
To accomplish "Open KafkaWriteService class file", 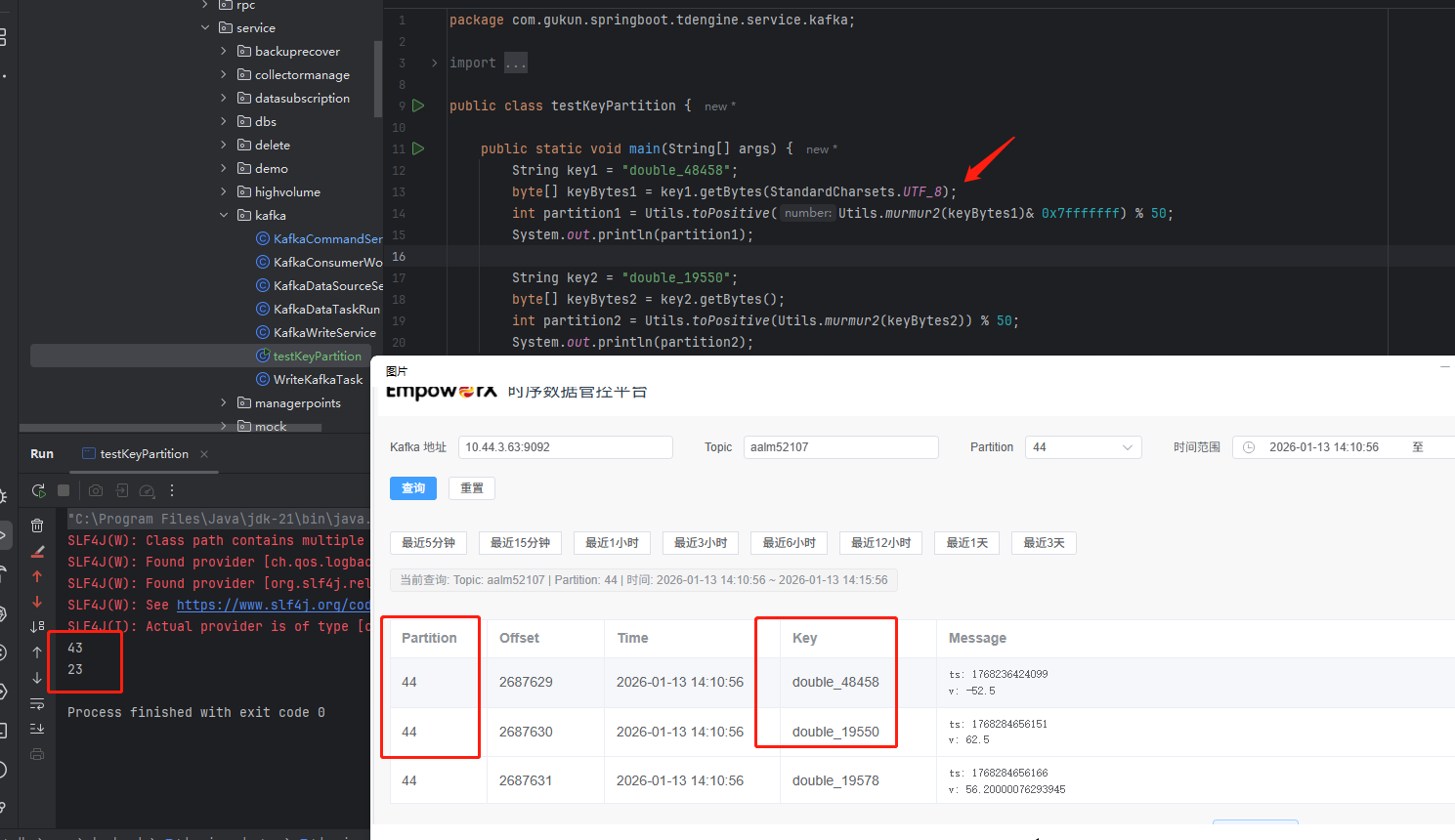I will pos(317,332).
